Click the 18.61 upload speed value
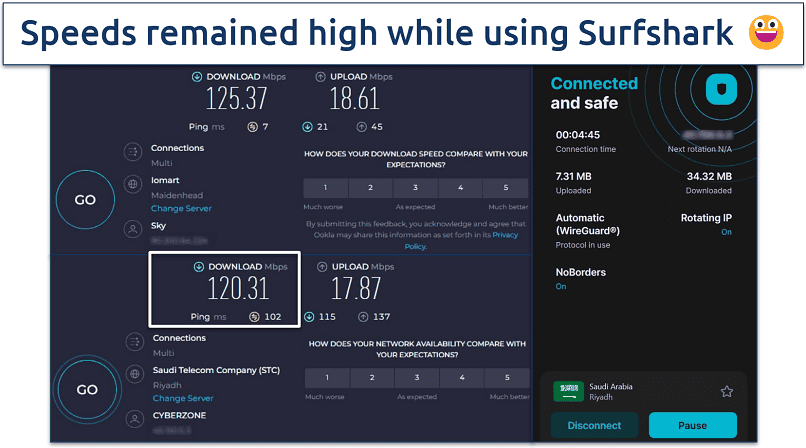The height and width of the screenshot is (448, 806). pos(354,99)
